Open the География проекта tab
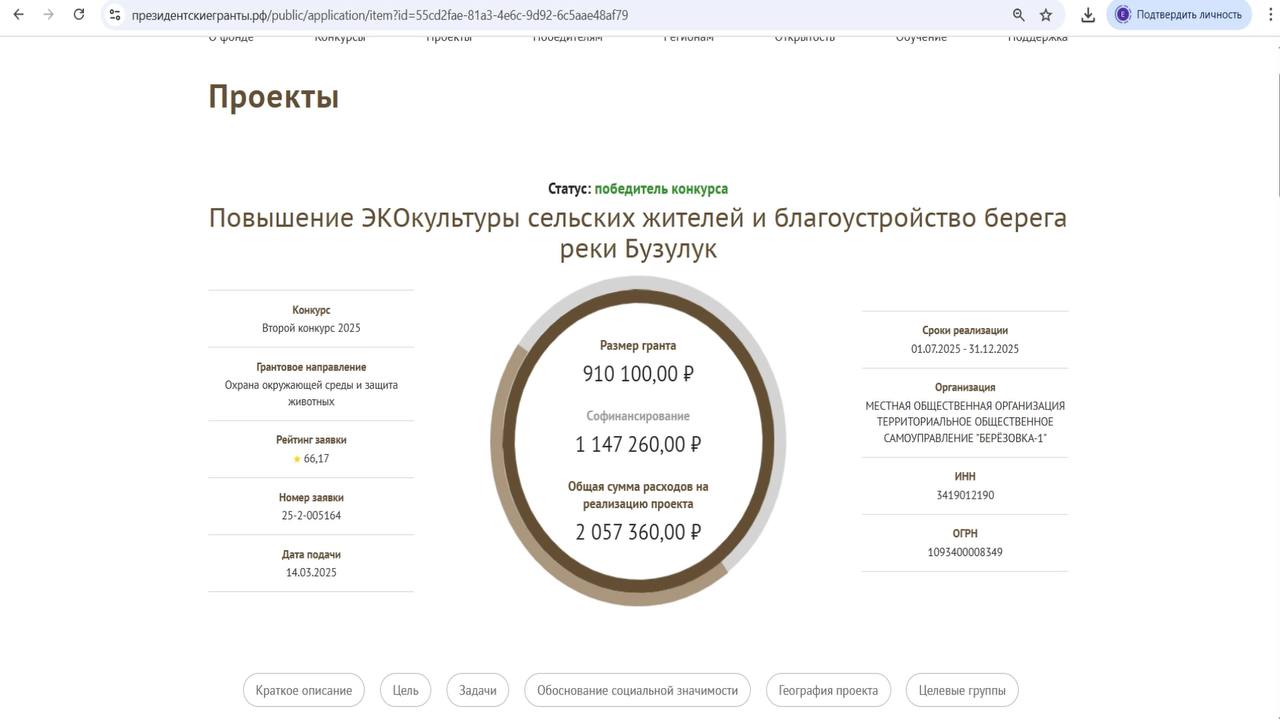 (828, 690)
